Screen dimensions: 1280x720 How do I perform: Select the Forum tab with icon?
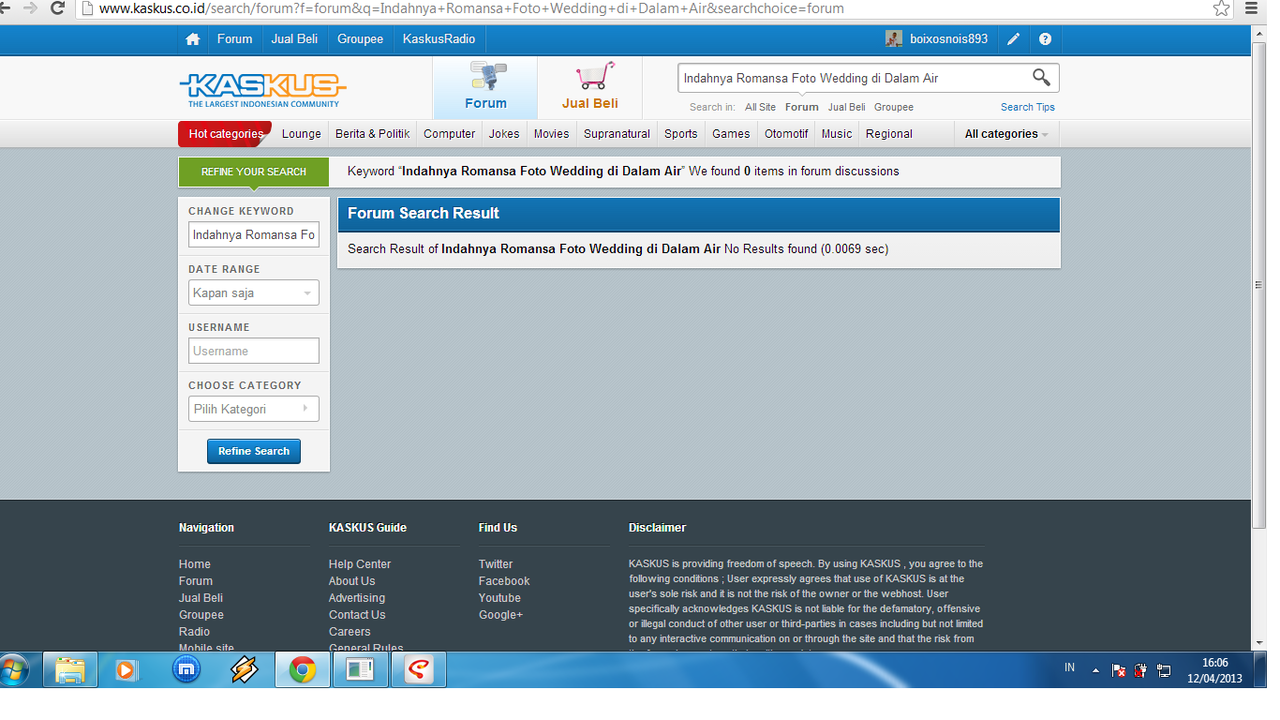coord(485,88)
